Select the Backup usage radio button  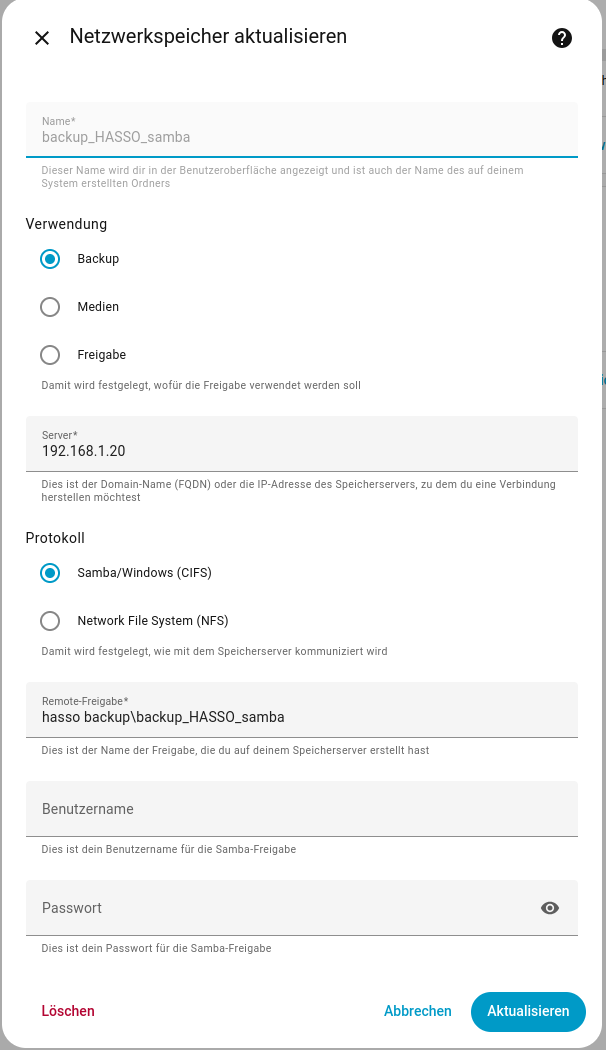(50, 259)
